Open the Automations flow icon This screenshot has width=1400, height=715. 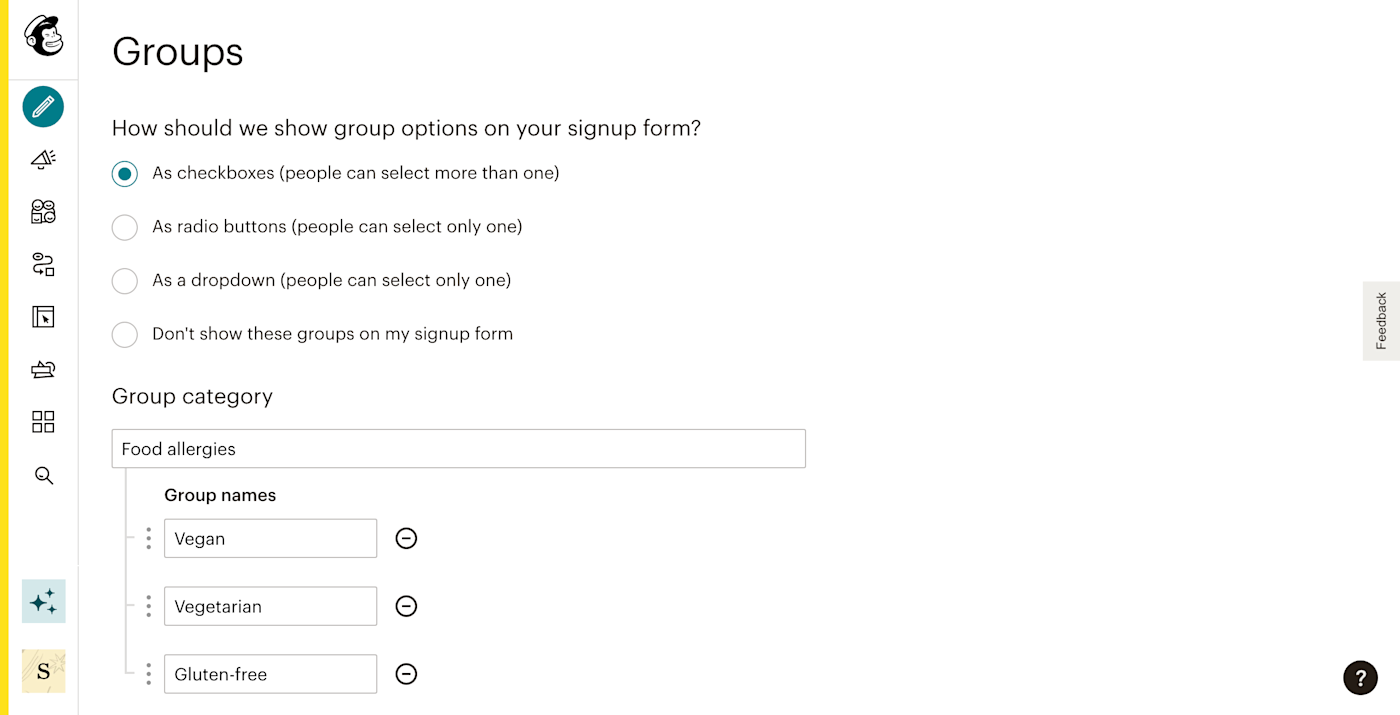(x=43, y=264)
